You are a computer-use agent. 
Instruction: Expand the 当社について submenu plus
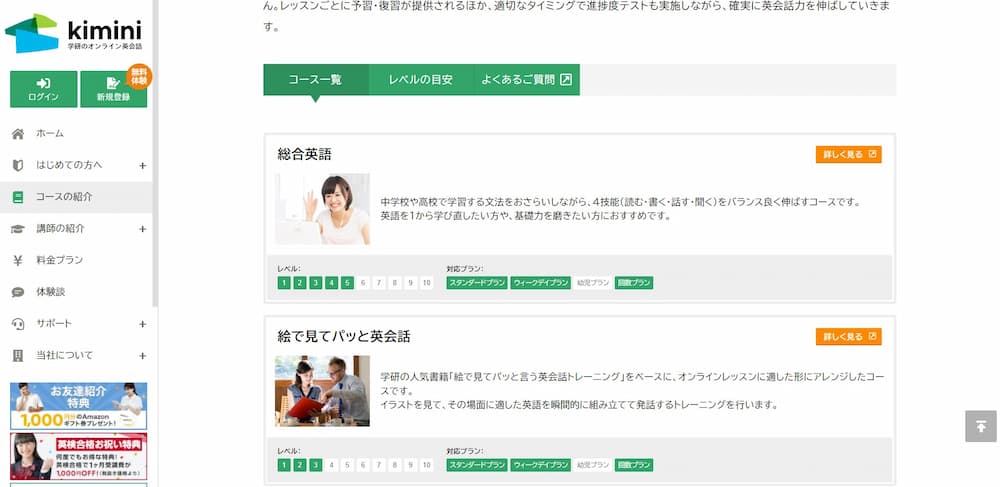click(x=143, y=356)
